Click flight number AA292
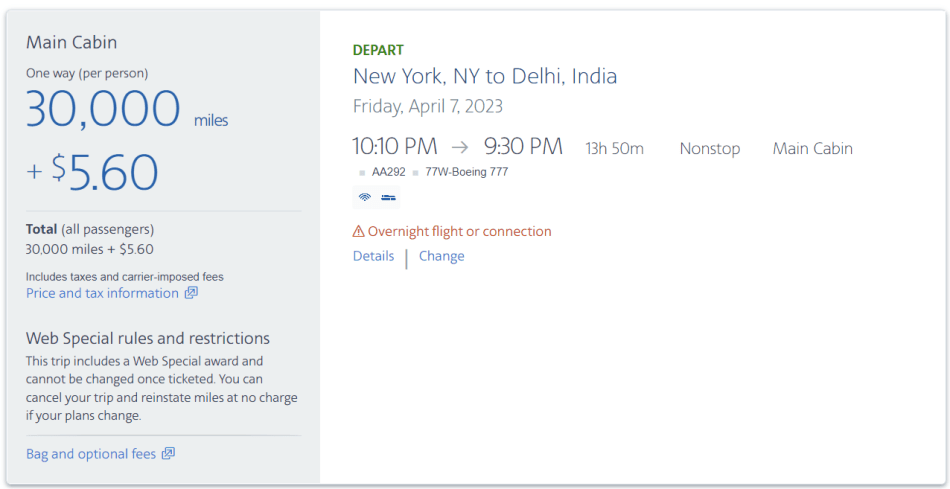Viewport: 950px width, 489px height. click(388, 172)
